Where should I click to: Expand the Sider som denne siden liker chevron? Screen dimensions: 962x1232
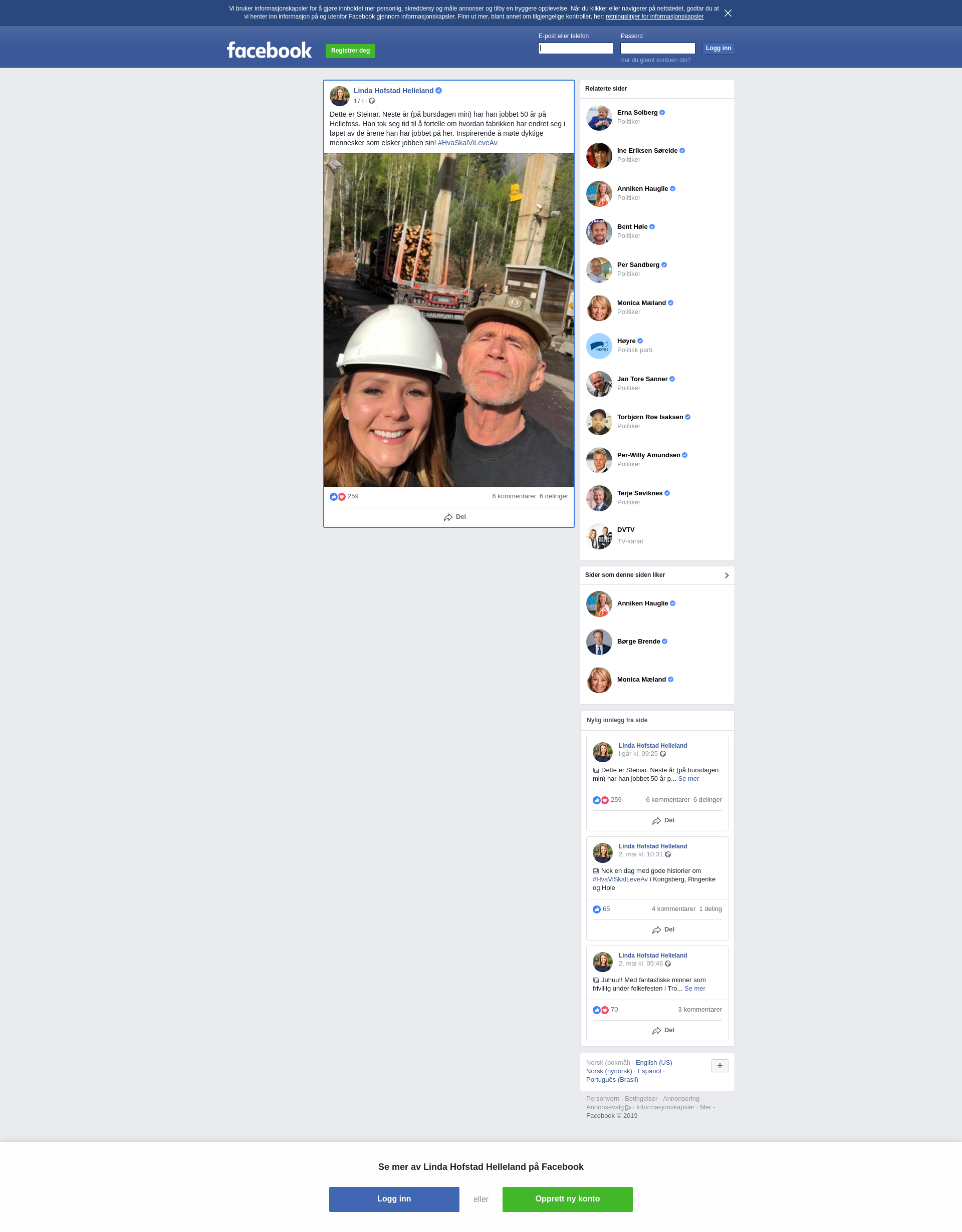point(727,575)
